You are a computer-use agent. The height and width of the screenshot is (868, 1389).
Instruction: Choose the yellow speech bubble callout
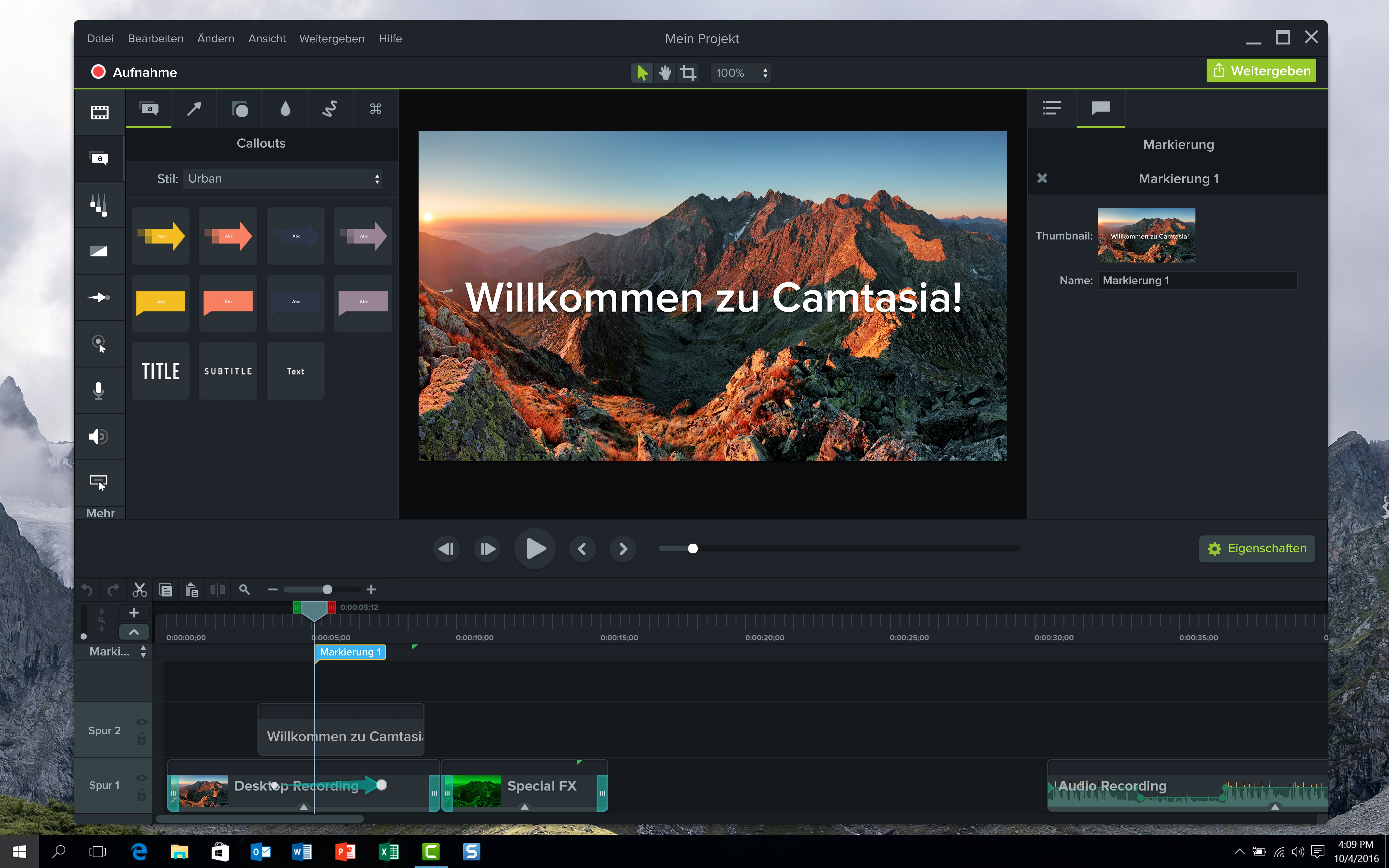tap(161, 303)
